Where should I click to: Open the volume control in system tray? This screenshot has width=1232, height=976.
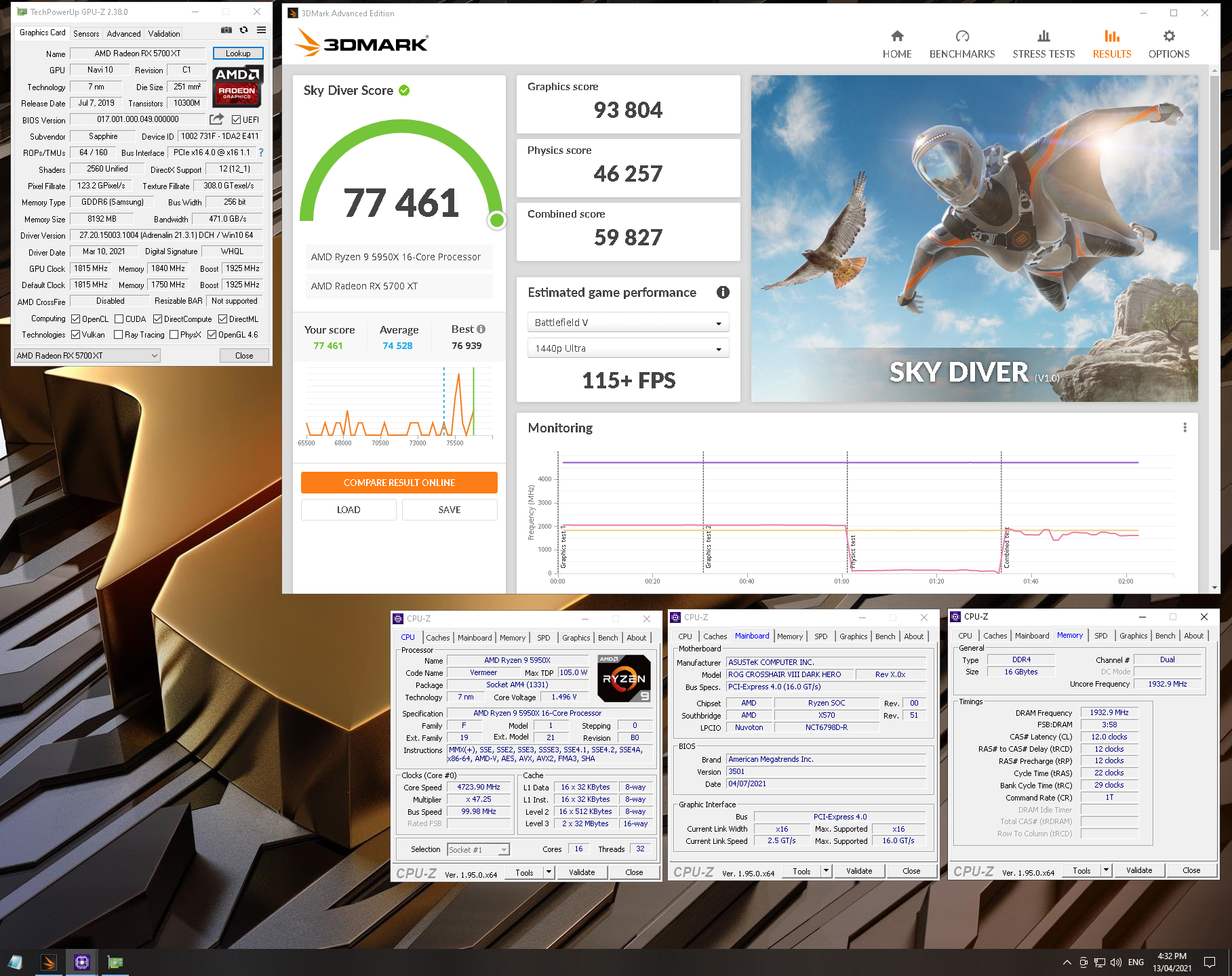pos(1116,962)
